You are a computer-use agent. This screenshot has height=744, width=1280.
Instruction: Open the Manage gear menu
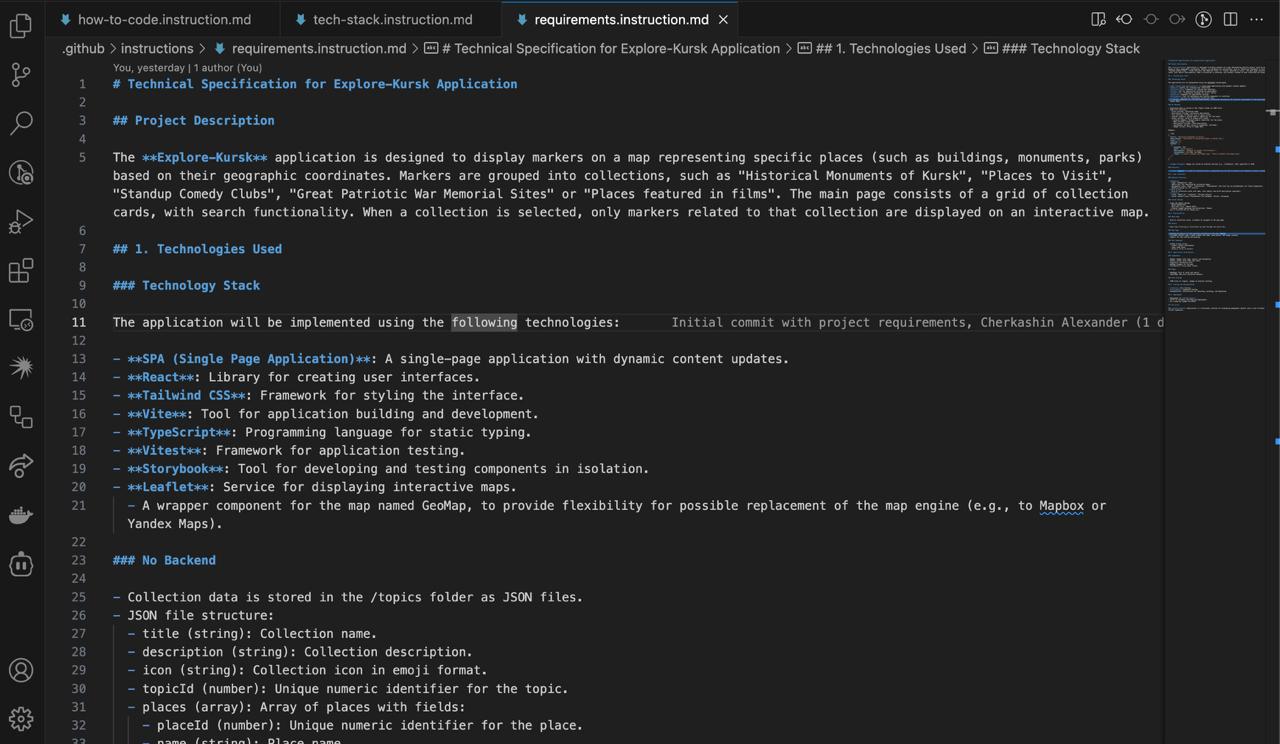pos(21,718)
